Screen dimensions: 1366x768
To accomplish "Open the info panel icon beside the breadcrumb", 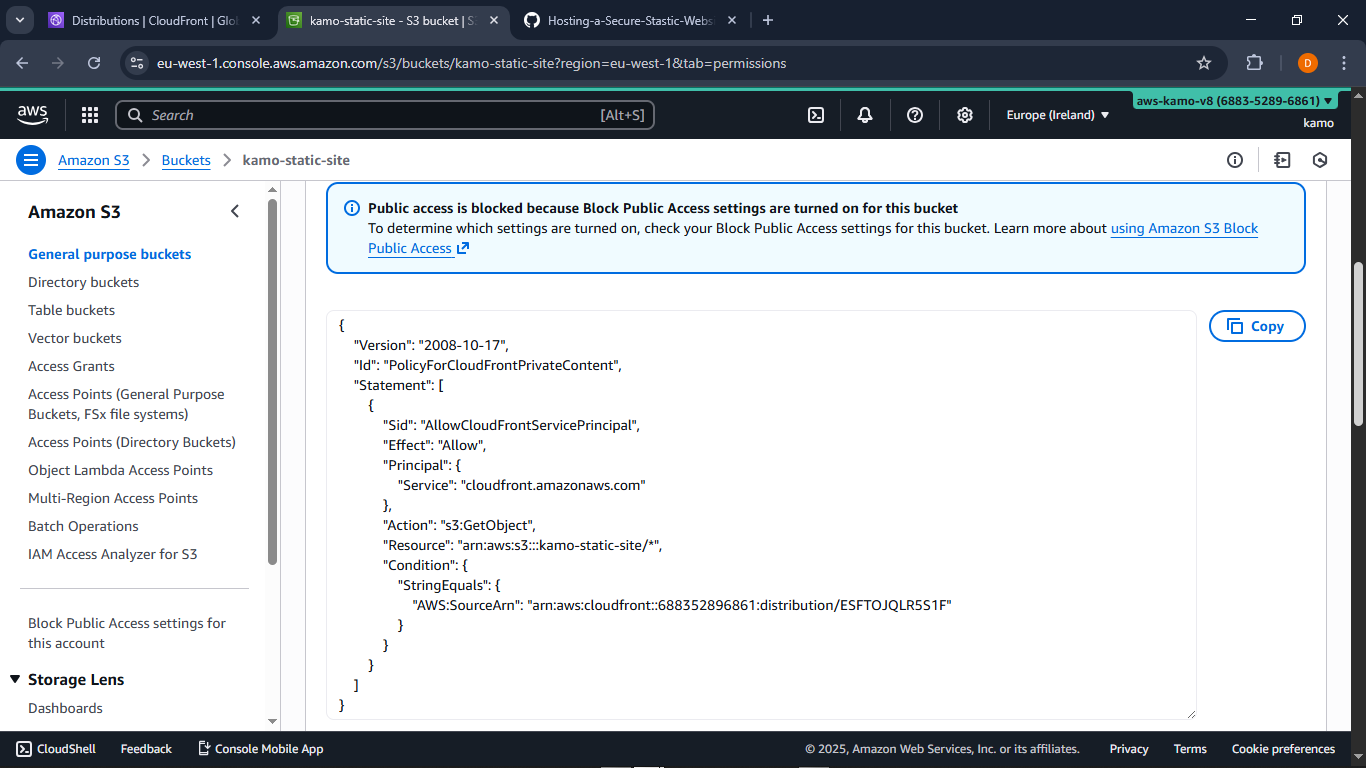I will (1235, 160).
